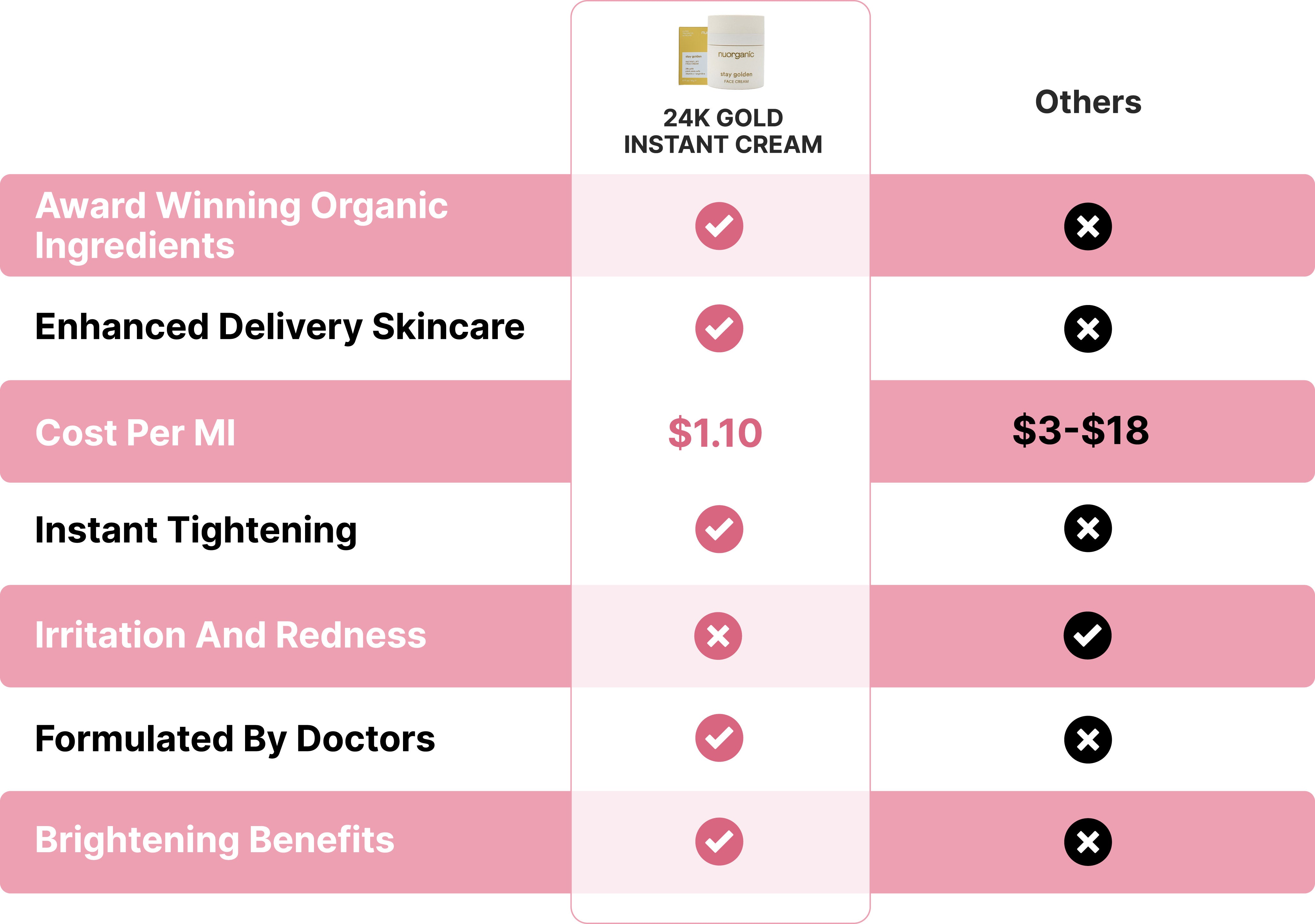This screenshot has width=1315, height=924.
Task: Click the black X for Enhanced Delivery Skincare
Action: click(x=1087, y=329)
